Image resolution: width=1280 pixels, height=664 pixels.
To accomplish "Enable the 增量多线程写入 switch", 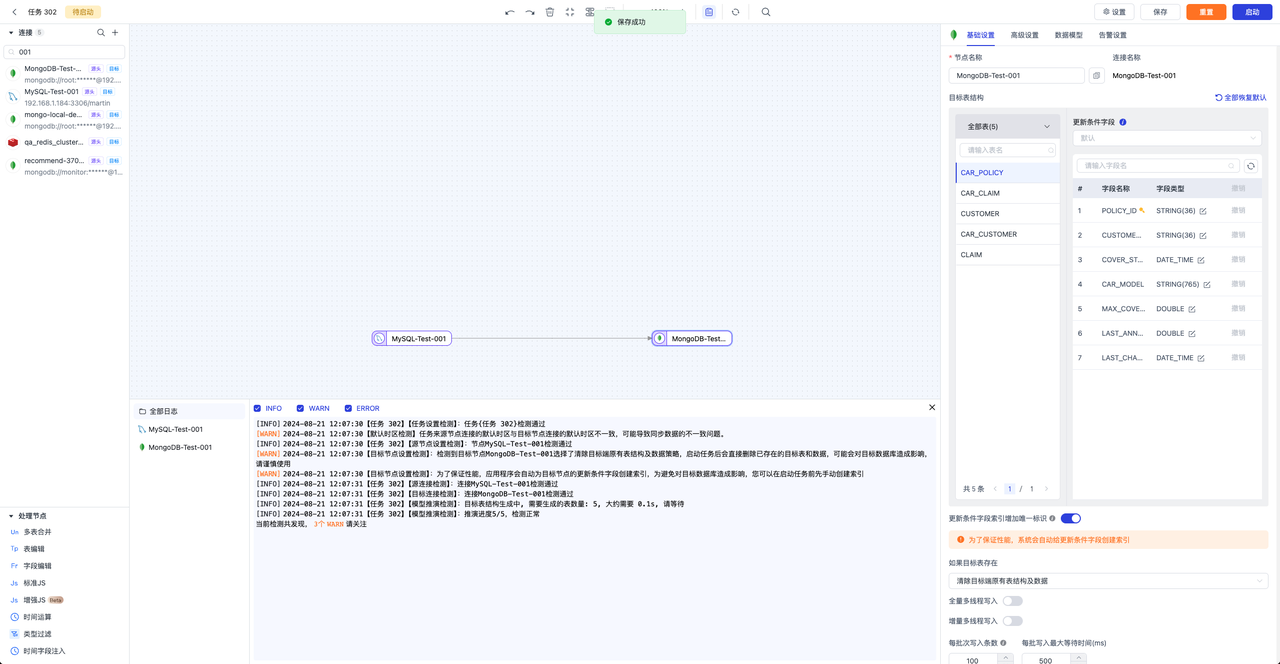I will (1012, 621).
